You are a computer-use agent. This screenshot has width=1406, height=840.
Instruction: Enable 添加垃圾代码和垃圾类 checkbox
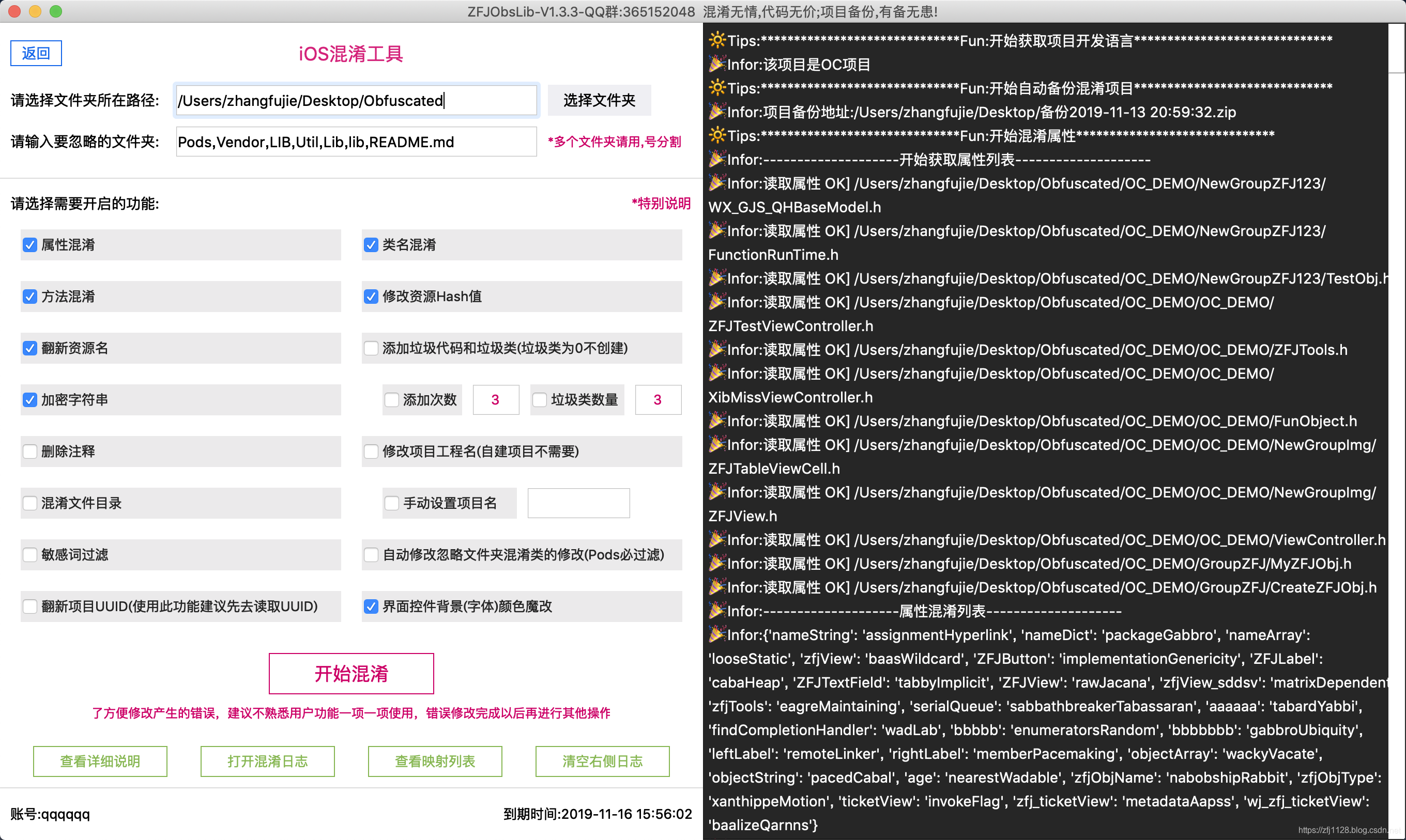371,348
